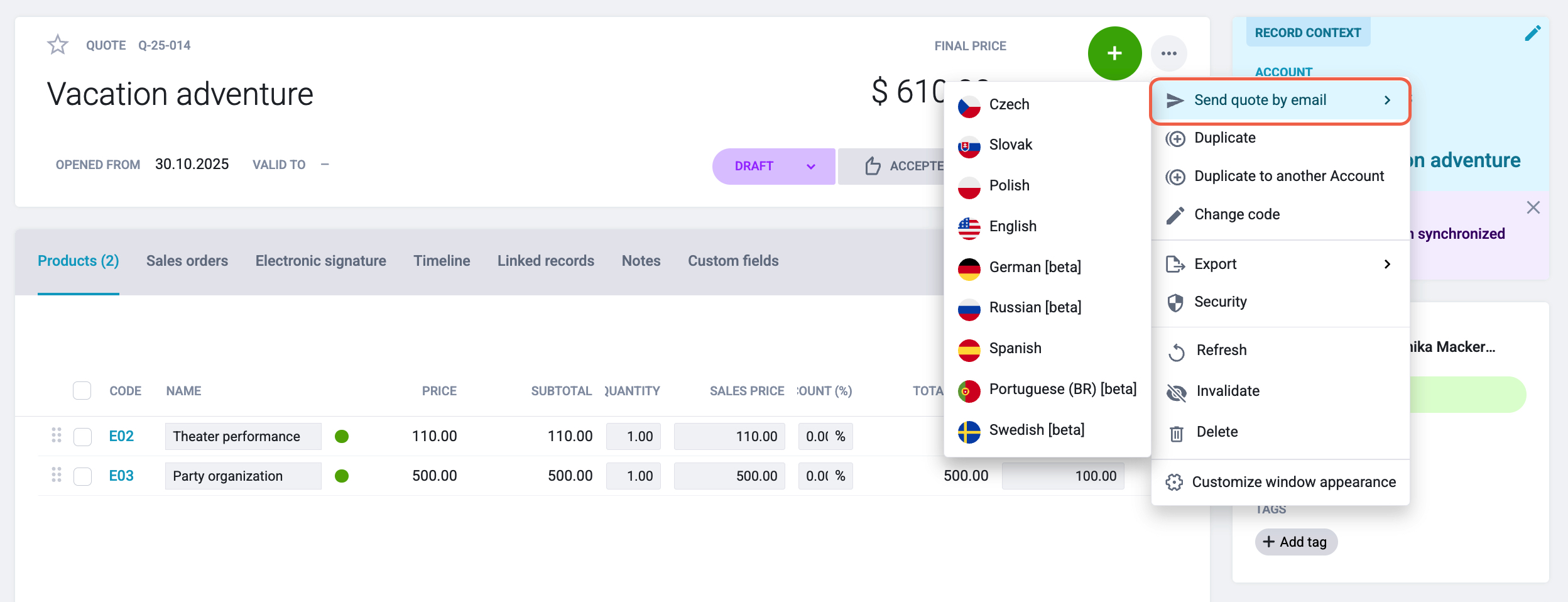Switch to the Products (2) tab
This screenshot has height=602, width=1568.
click(79, 261)
